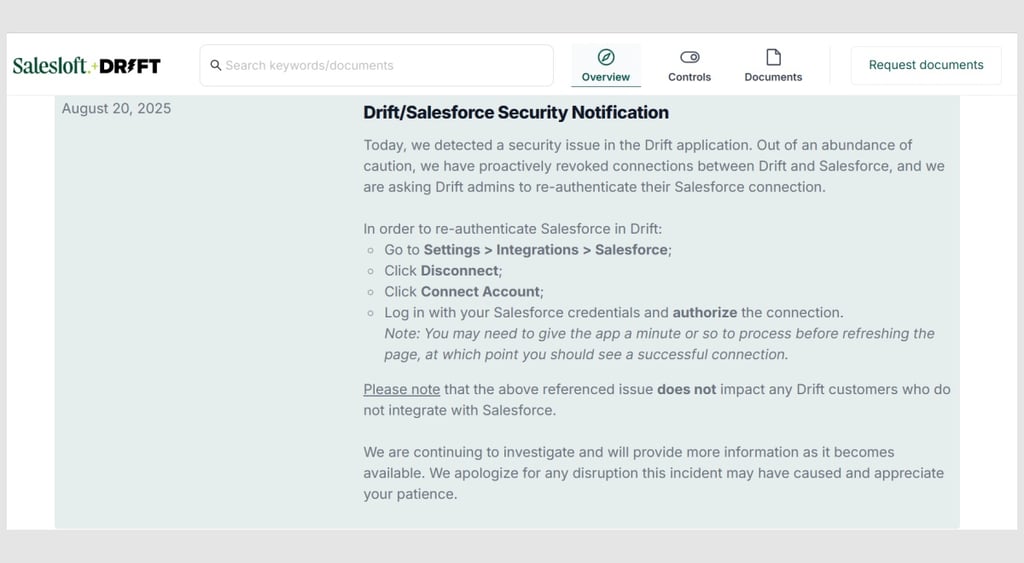
Task: Click the Request documents button
Action: pos(926,65)
